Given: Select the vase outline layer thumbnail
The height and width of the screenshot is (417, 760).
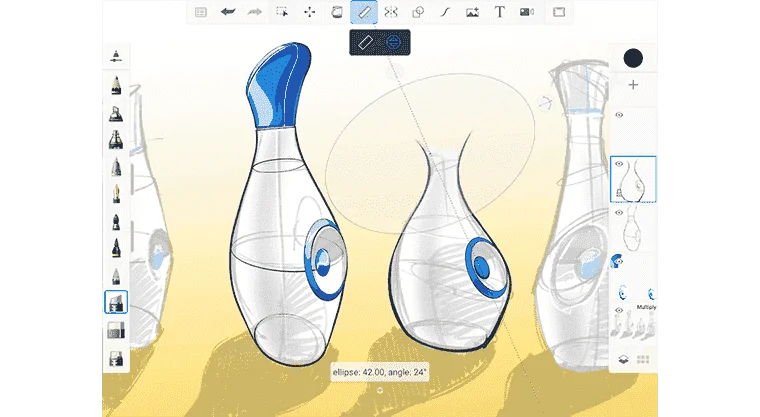Looking at the screenshot, I should pyautogui.click(x=633, y=179).
